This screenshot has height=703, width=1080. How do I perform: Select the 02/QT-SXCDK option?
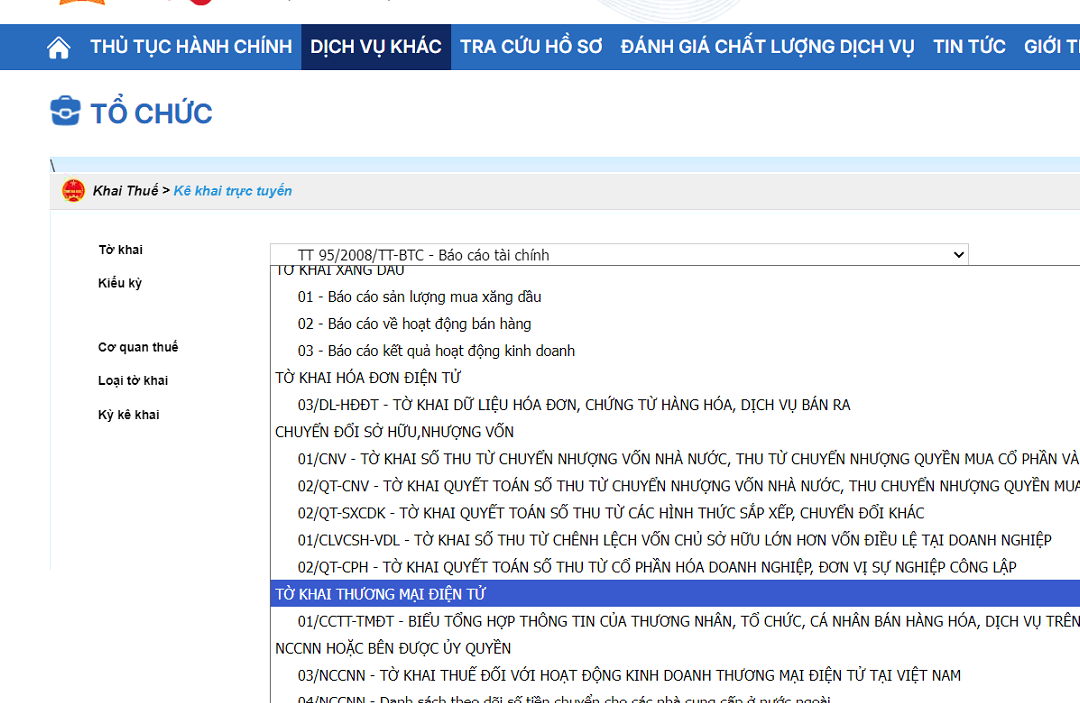pyautogui.click(x=610, y=513)
